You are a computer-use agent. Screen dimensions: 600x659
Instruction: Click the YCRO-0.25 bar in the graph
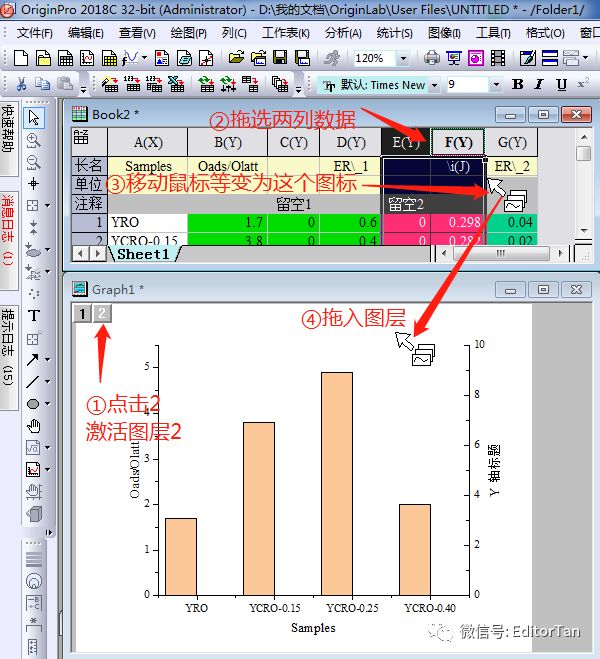(337, 483)
